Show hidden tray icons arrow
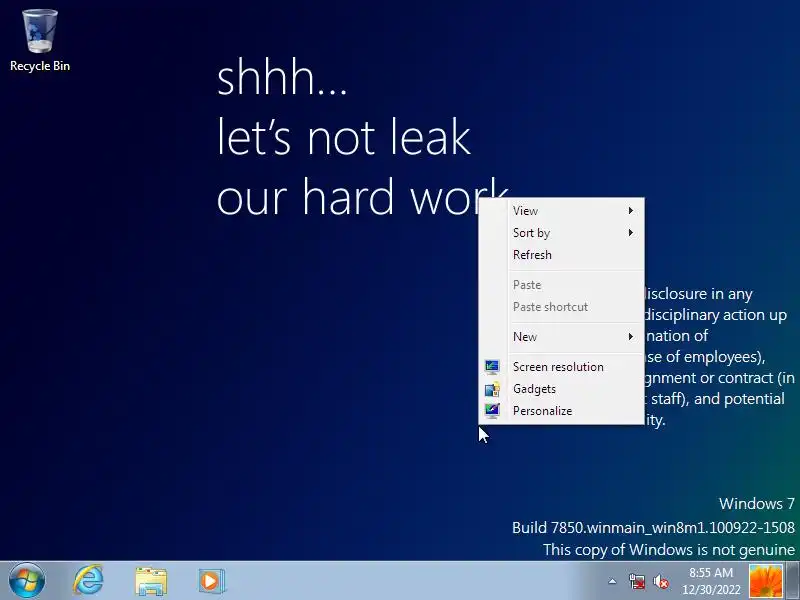 [612, 581]
